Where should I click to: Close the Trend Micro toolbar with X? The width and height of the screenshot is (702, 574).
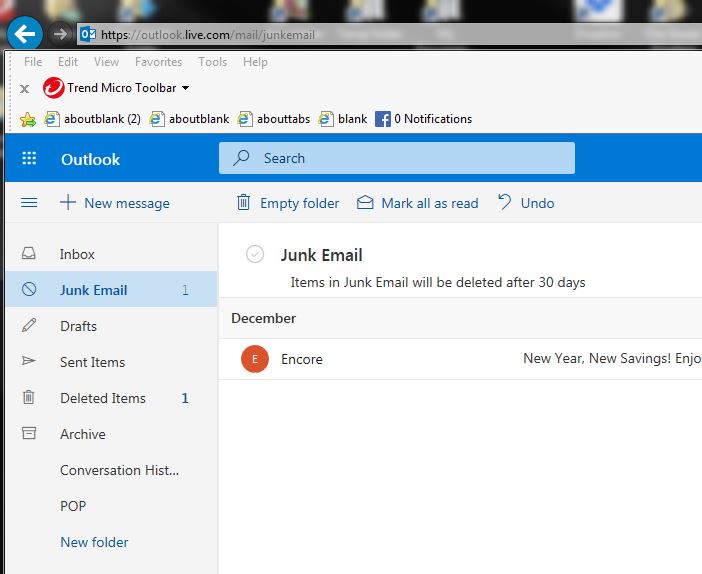(25, 89)
